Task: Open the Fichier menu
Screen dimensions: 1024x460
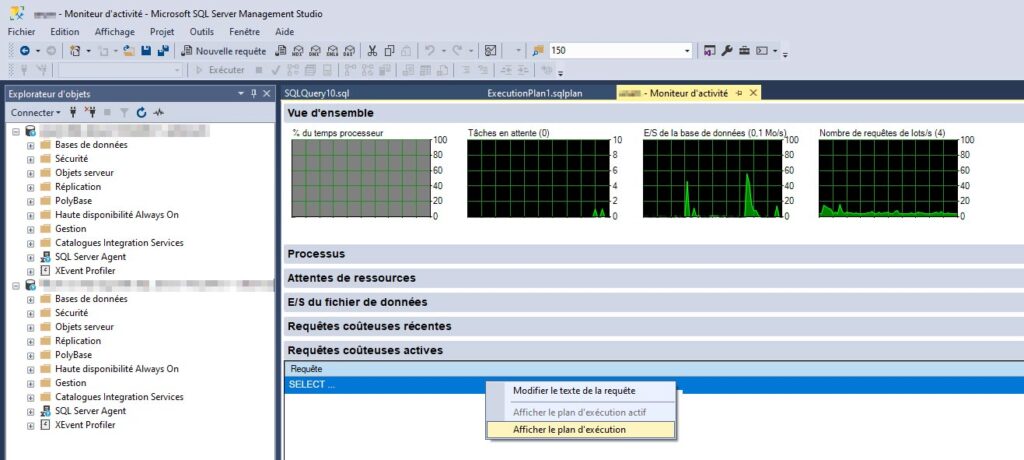Action: coord(22,31)
